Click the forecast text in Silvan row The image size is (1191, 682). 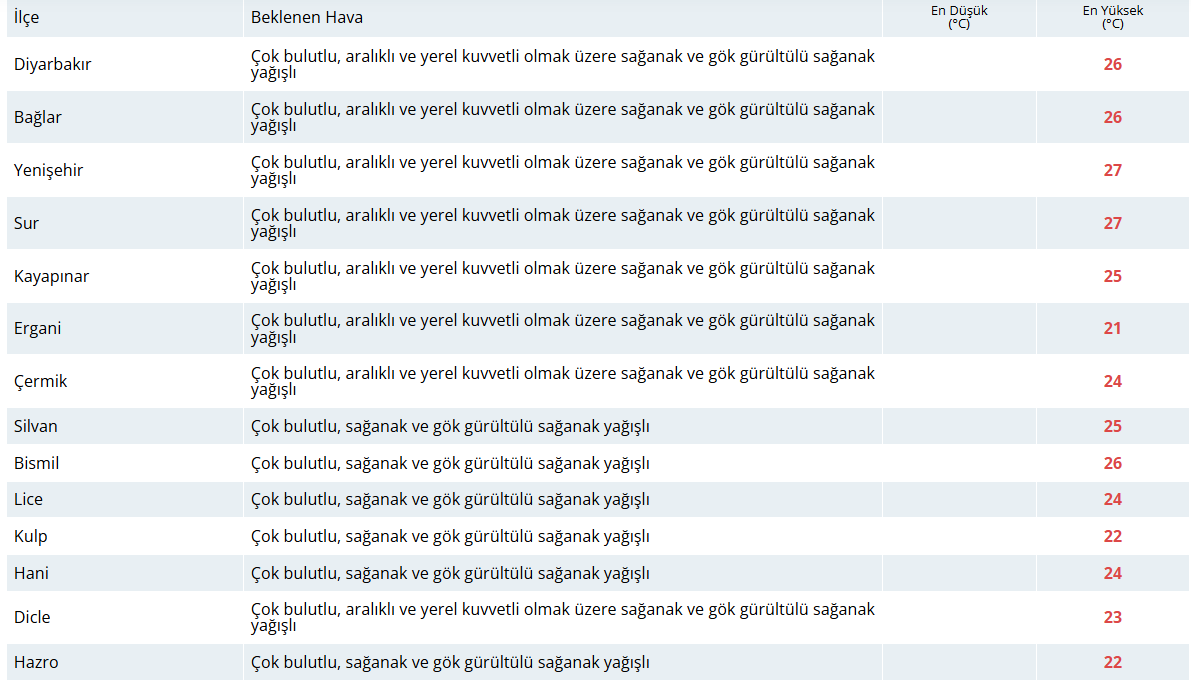tap(450, 427)
